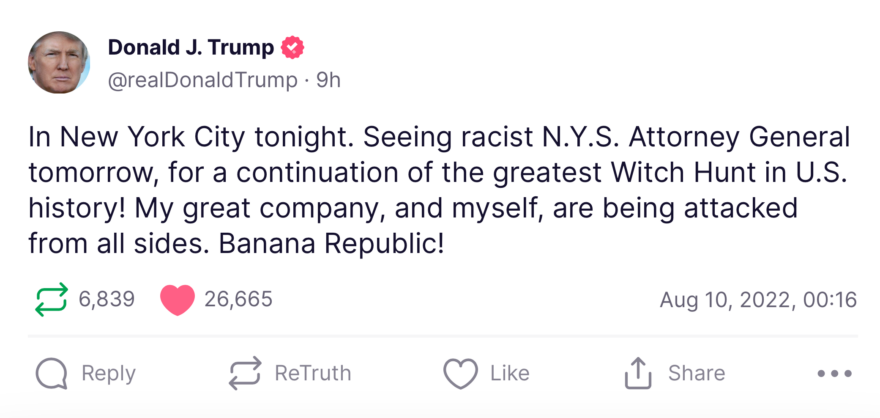Click the 9h relative timestamp
Image resolution: width=880 pixels, height=418 pixels.
328,80
